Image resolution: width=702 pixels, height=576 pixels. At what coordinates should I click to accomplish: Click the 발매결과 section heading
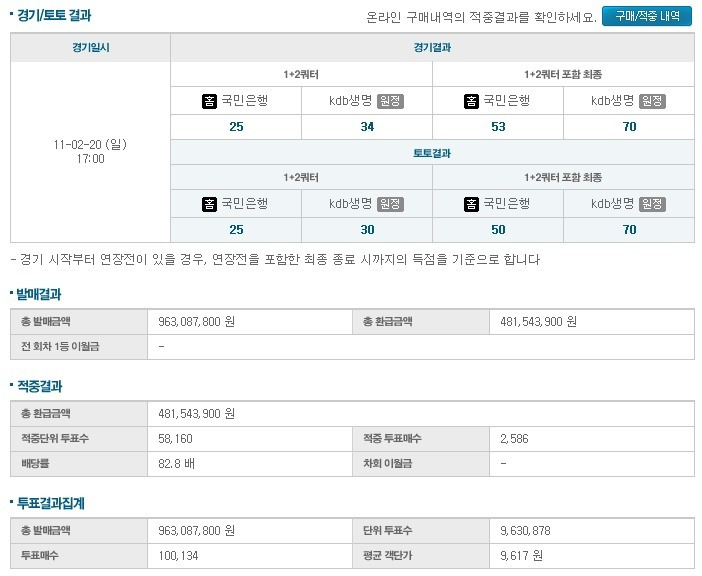coord(39,294)
